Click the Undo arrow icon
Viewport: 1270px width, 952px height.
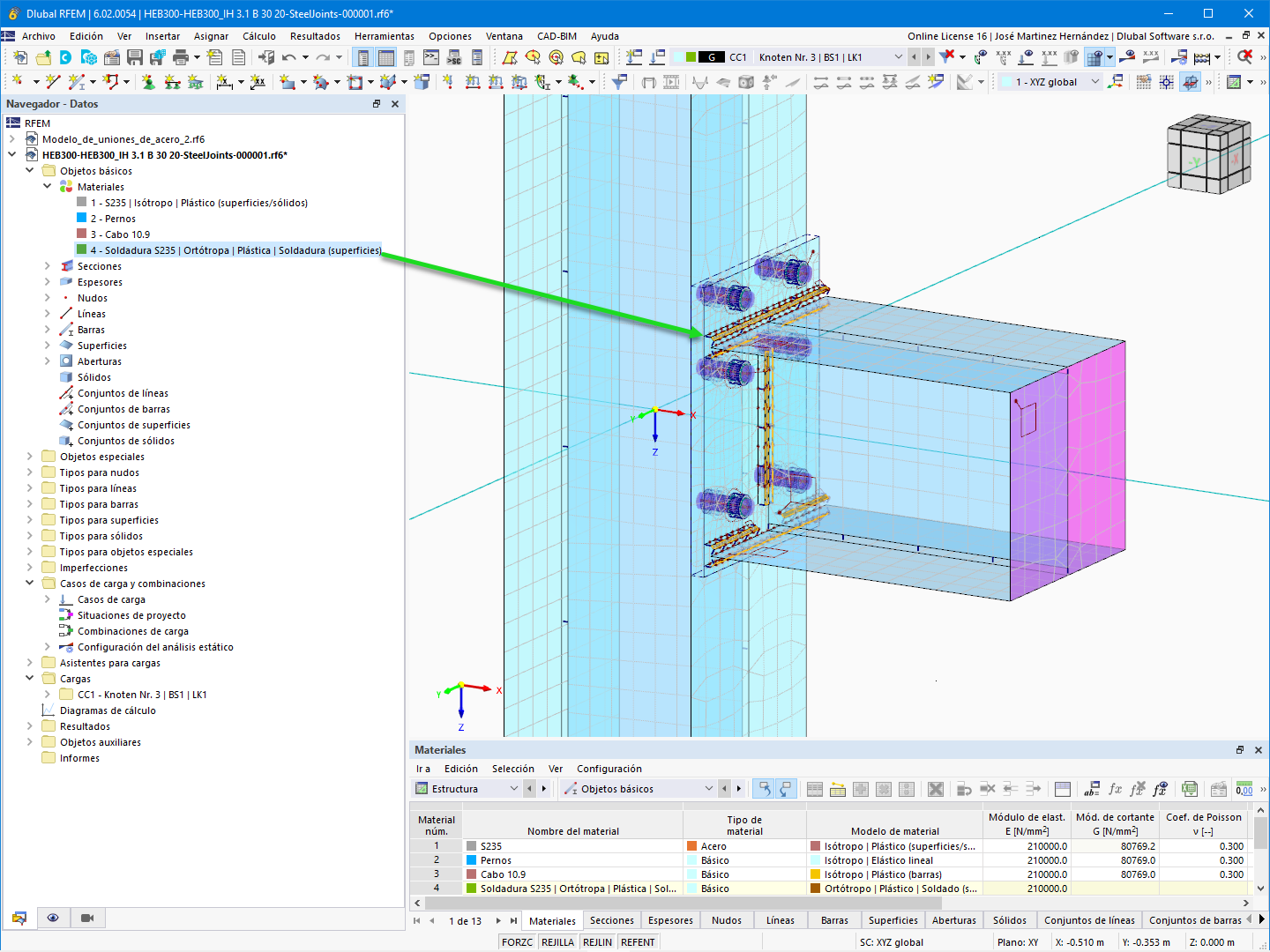[289, 57]
